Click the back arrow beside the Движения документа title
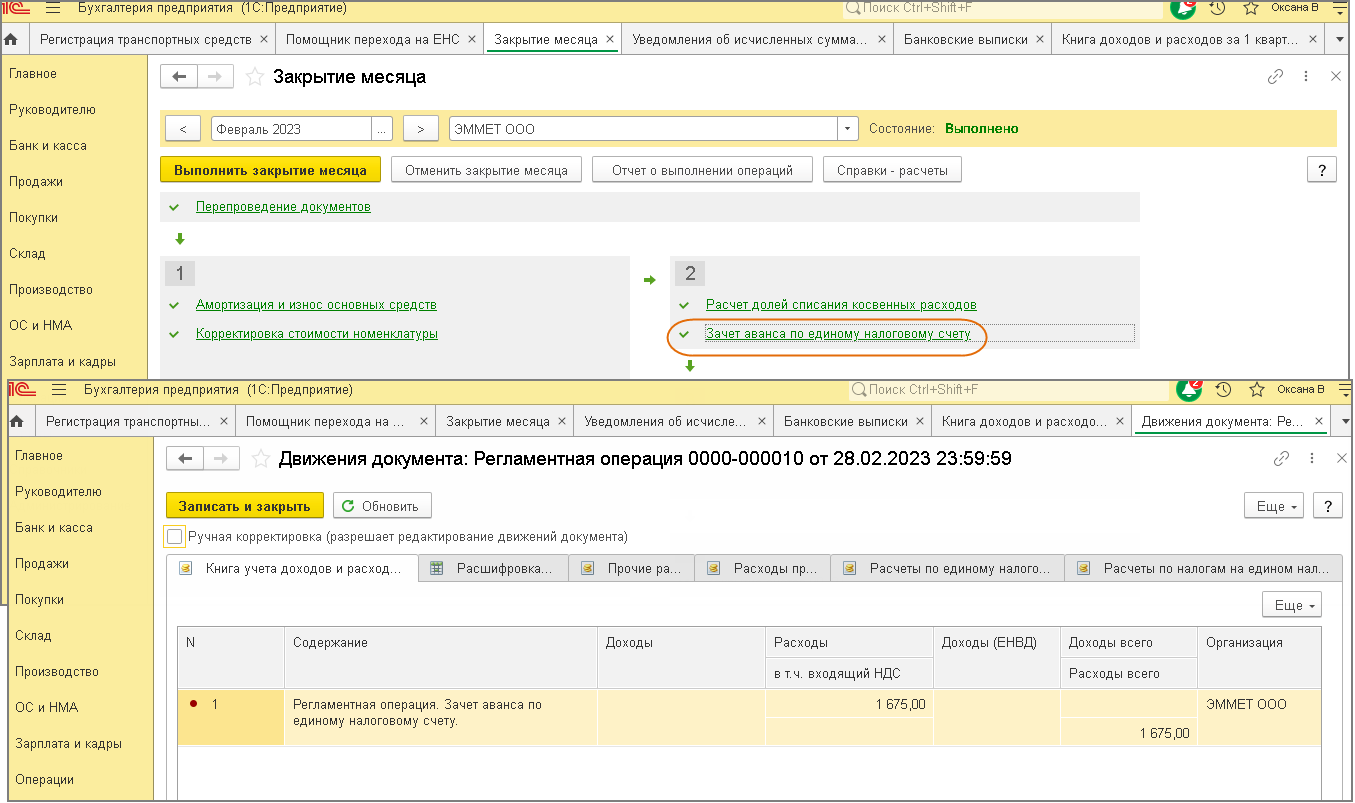The height and width of the screenshot is (803, 1355). point(185,459)
